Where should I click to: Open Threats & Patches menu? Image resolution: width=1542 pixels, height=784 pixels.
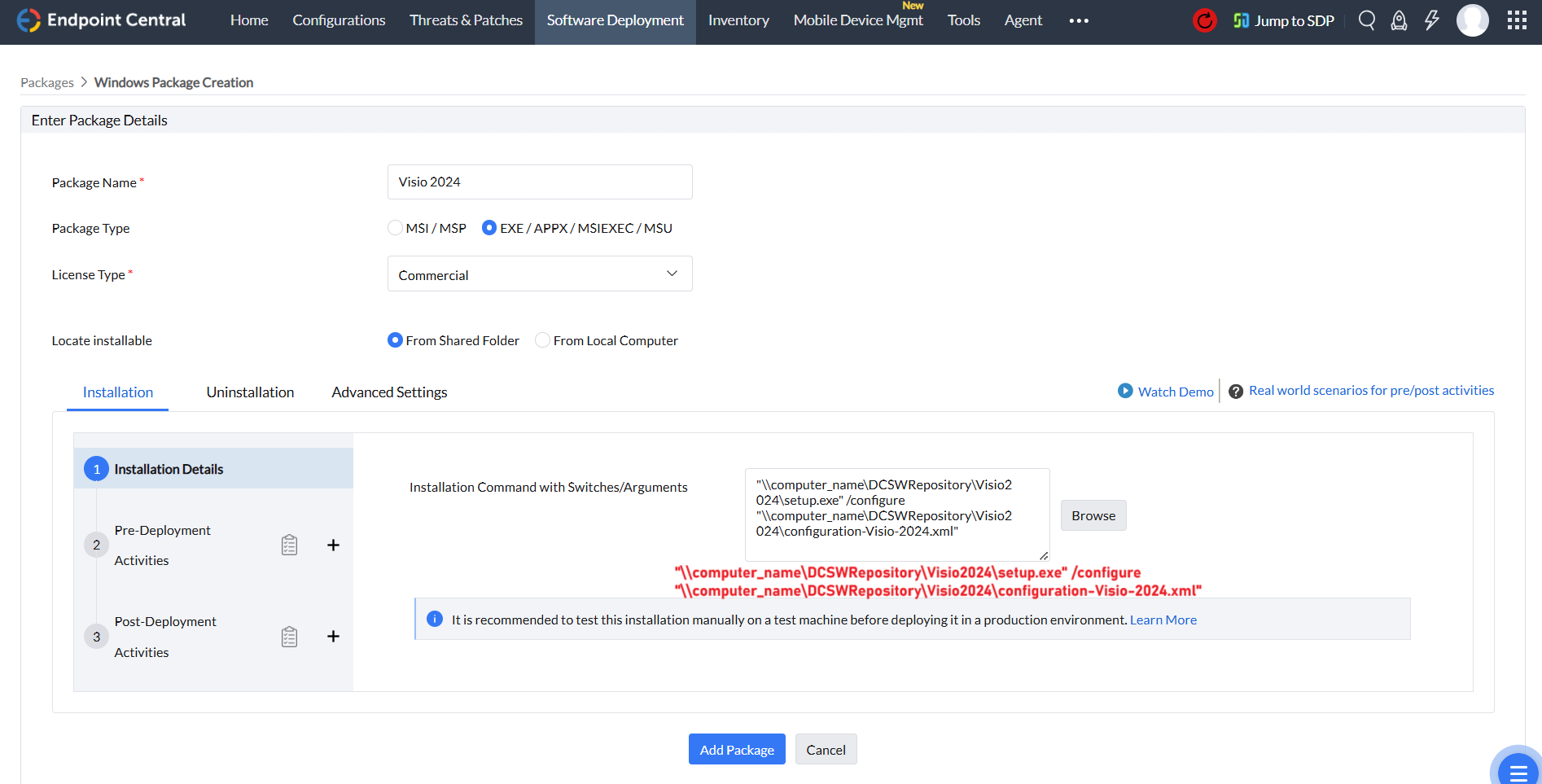tap(466, 20)
